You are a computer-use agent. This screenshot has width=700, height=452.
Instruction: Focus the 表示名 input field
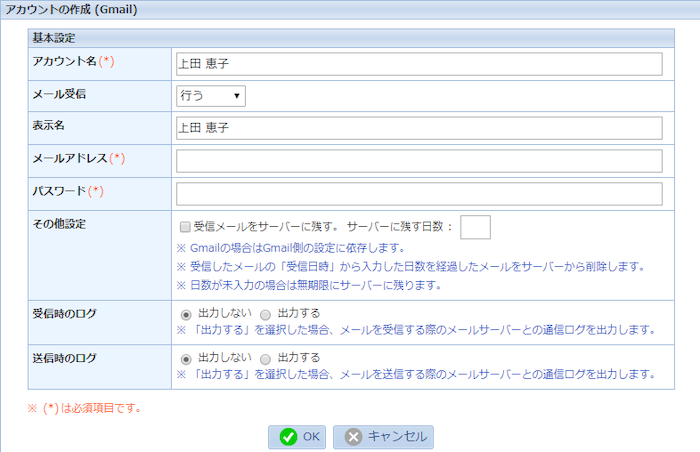click(x=418, y=128)
